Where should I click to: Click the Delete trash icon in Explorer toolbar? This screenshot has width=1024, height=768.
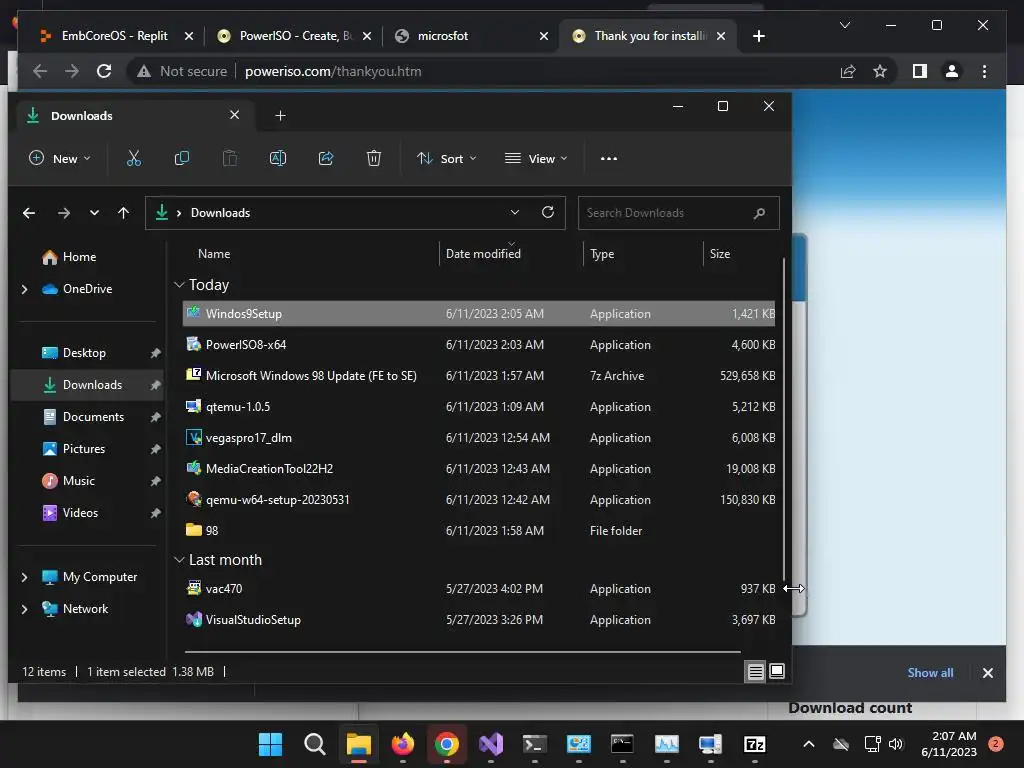pos(374,158)
